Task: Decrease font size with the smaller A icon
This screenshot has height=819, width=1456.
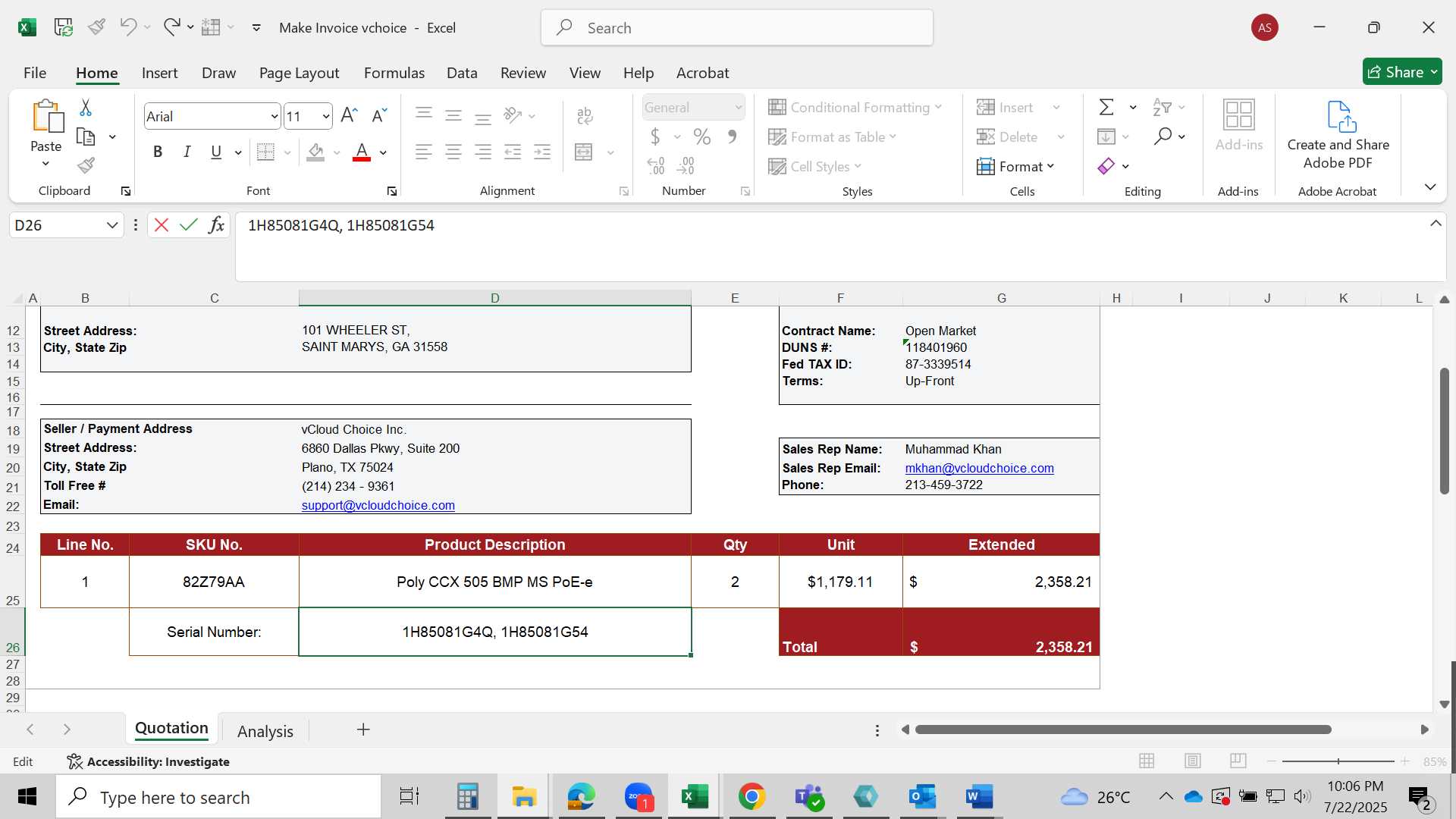Action: point(379,115)
